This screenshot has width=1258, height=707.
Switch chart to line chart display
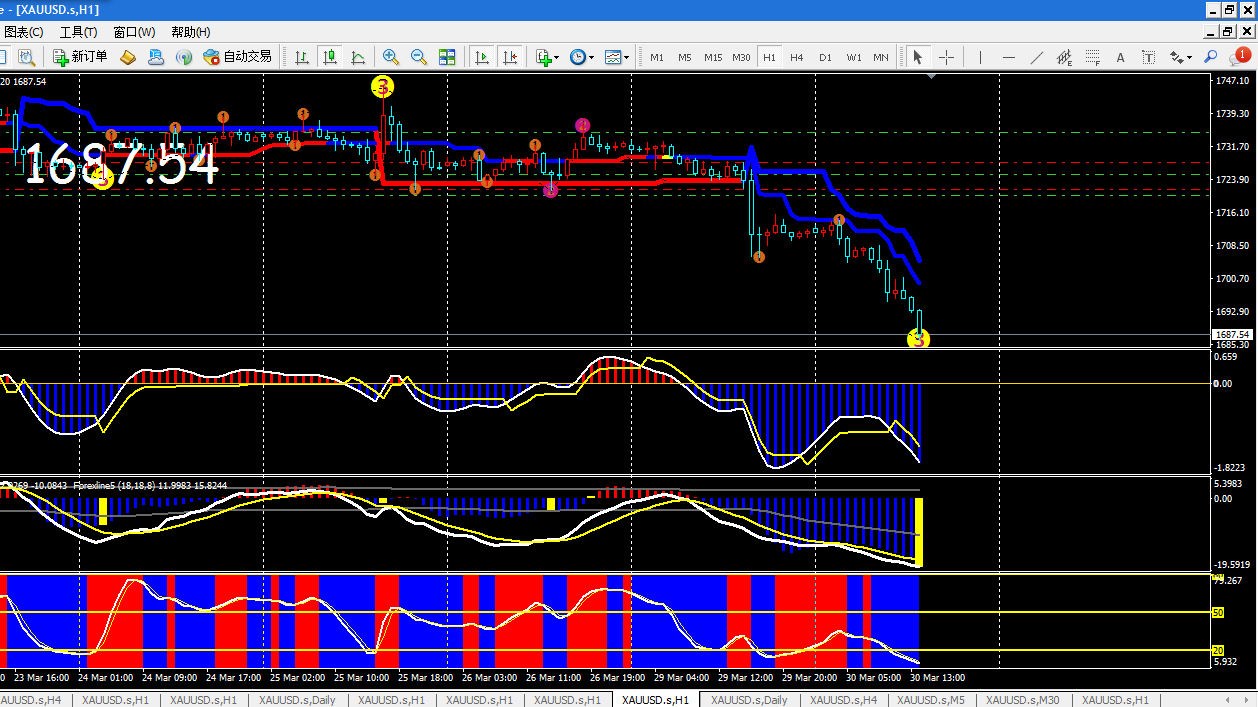(x=358, y=57)
